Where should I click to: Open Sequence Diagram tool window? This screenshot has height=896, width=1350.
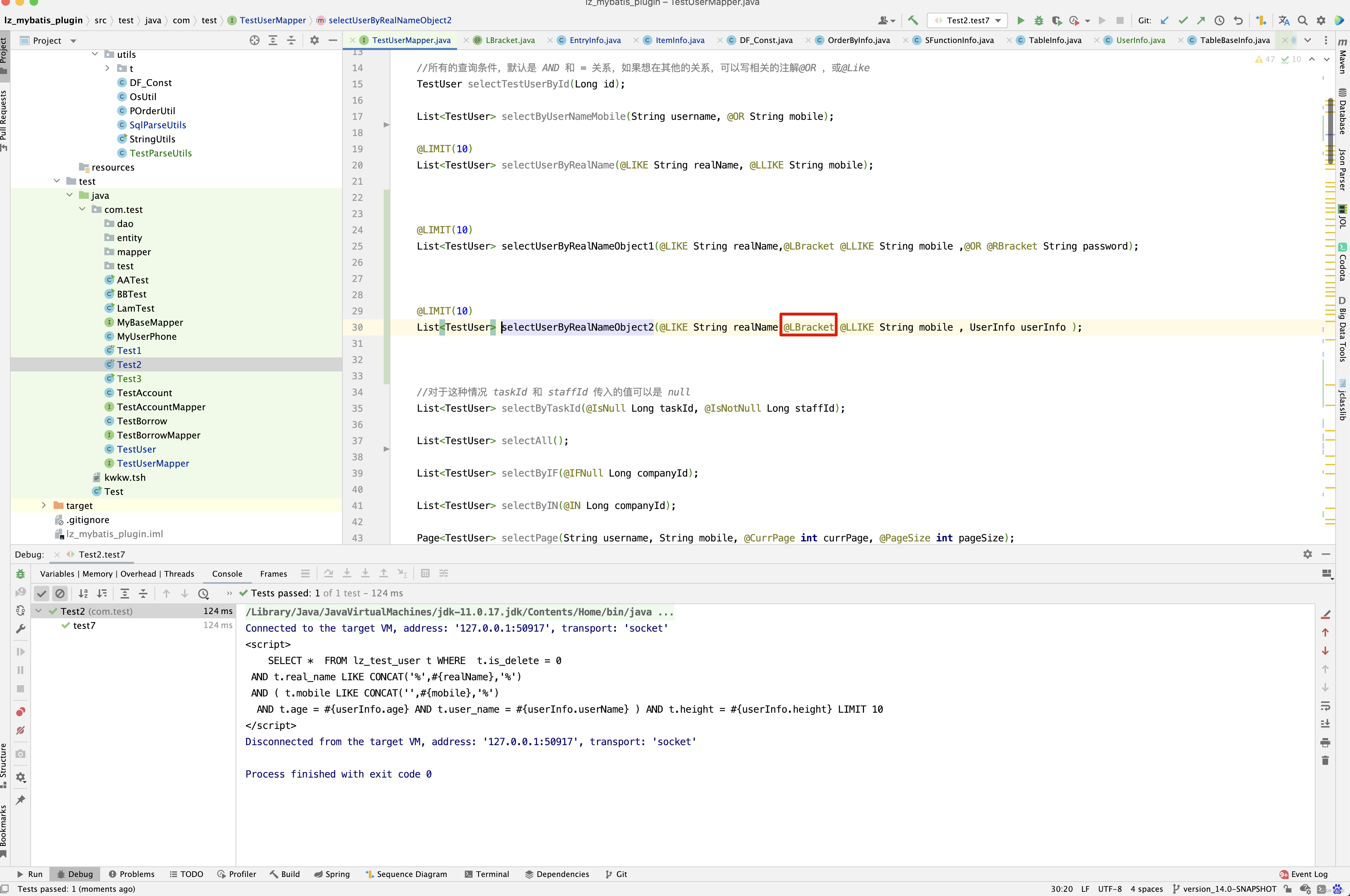tap(406, 874)
